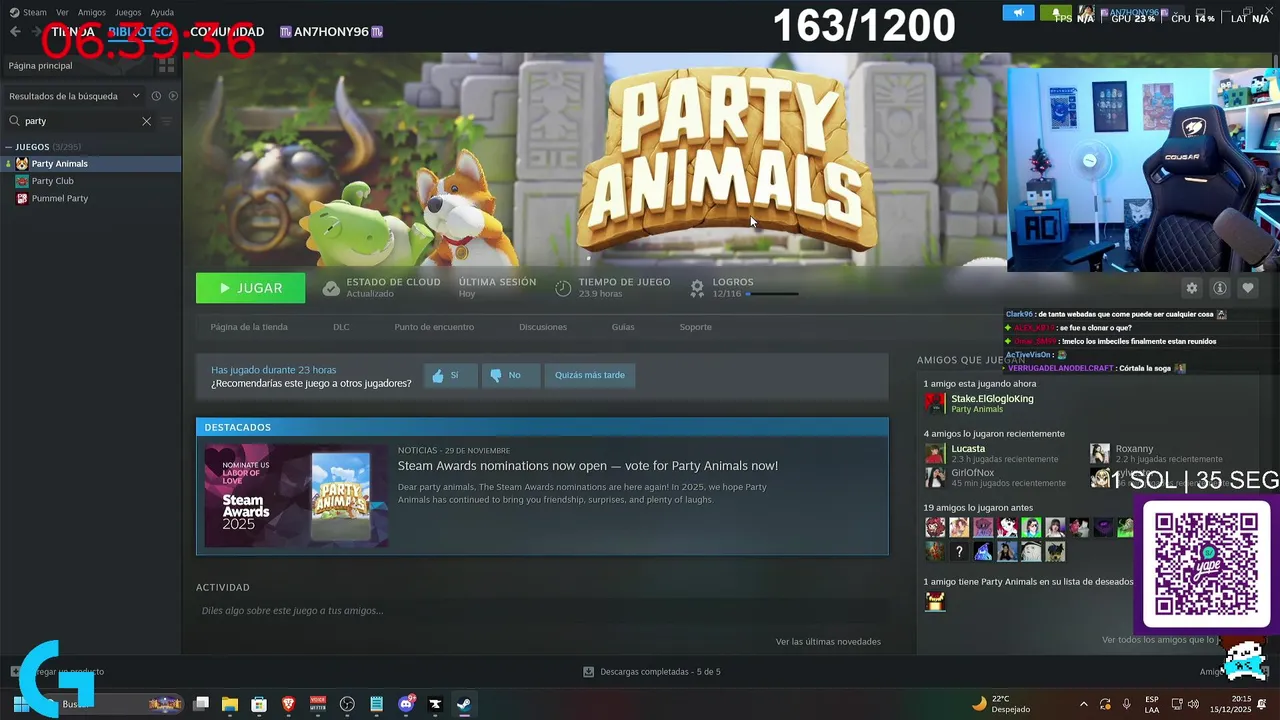
Task: Click the No thumbs-down button
Action: pos(510,375)
